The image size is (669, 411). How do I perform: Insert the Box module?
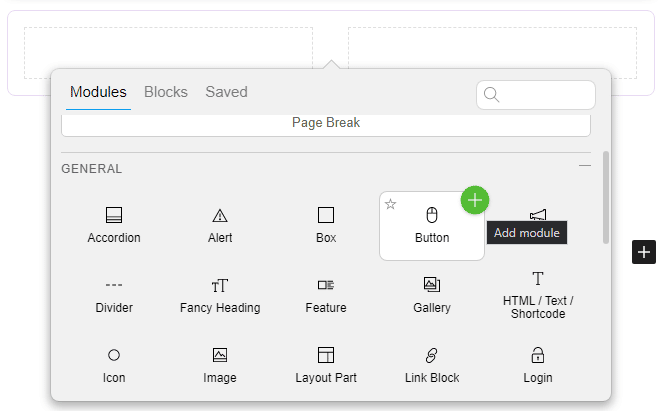326,224
